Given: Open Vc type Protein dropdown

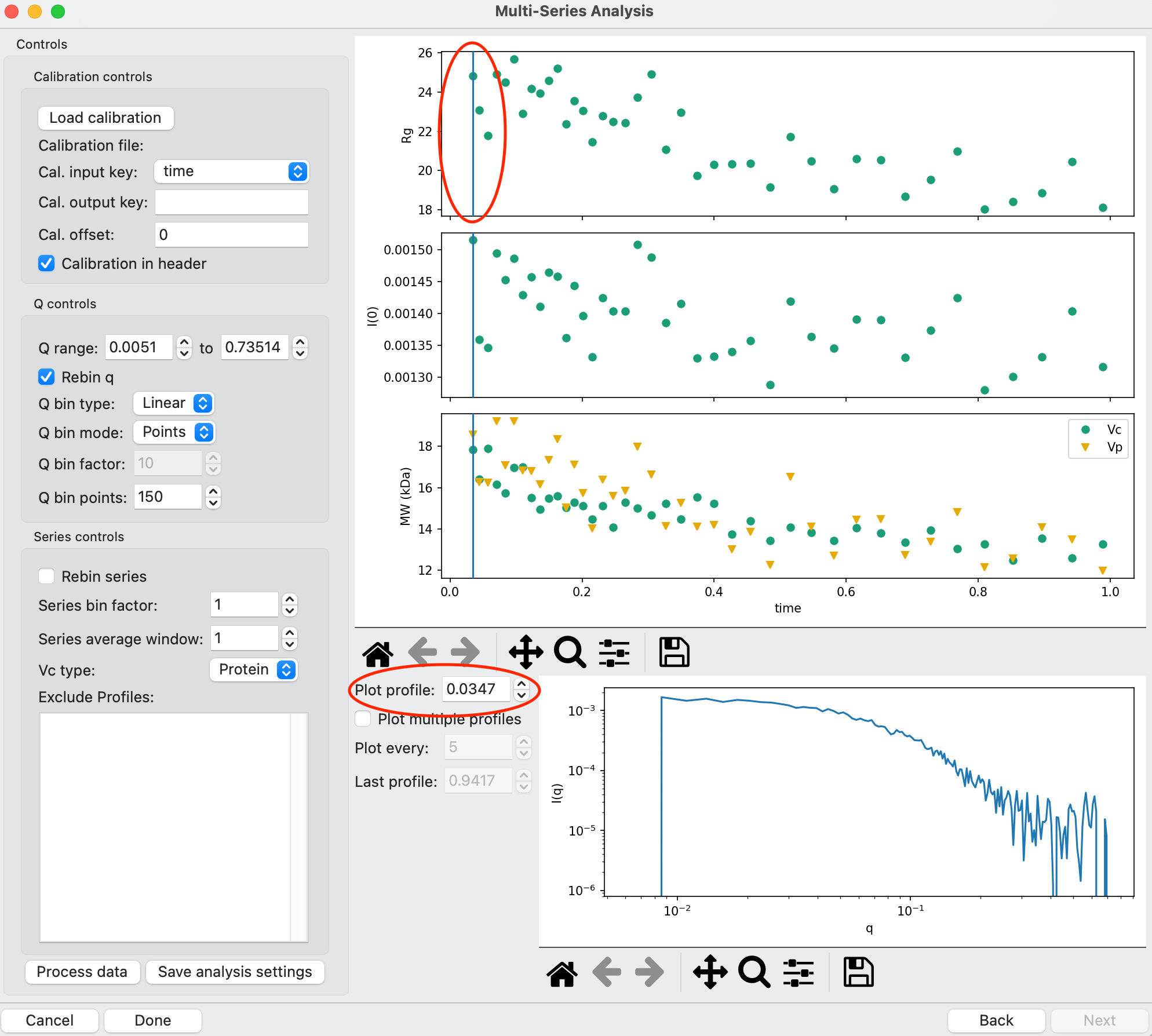Looking at the screenshot, I should point(254,670).
